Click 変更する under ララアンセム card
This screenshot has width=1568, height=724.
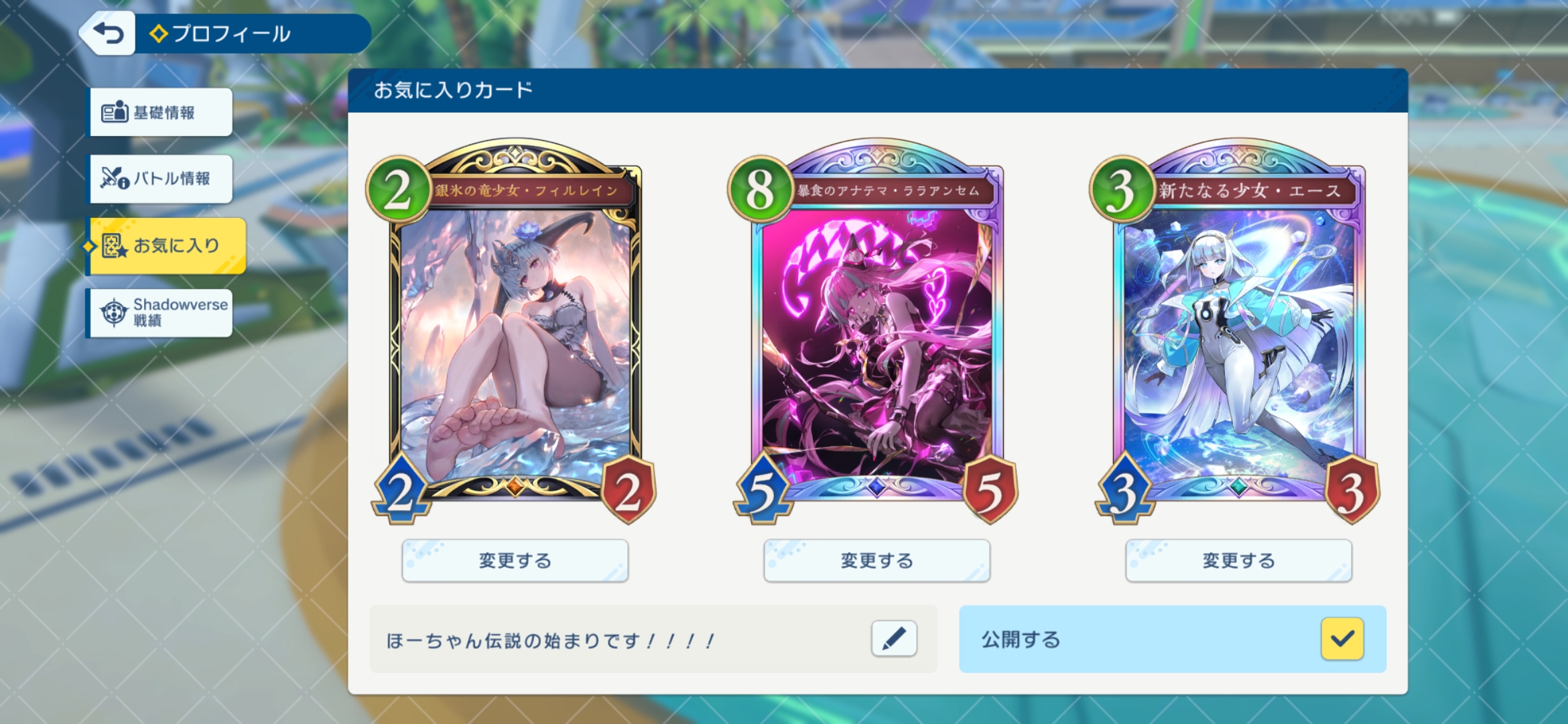click(x=876, y=560)
